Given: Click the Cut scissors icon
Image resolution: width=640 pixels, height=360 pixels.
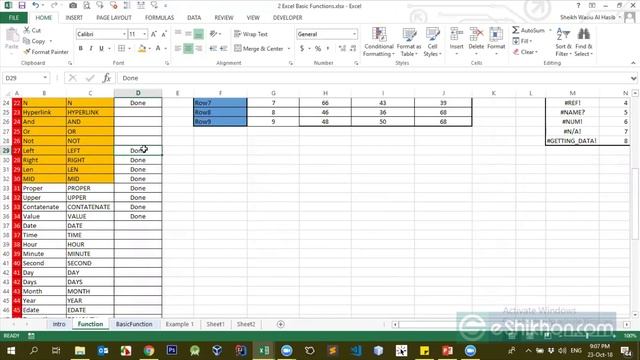Looking at the screenshot, I should click(x=27, y=30).
